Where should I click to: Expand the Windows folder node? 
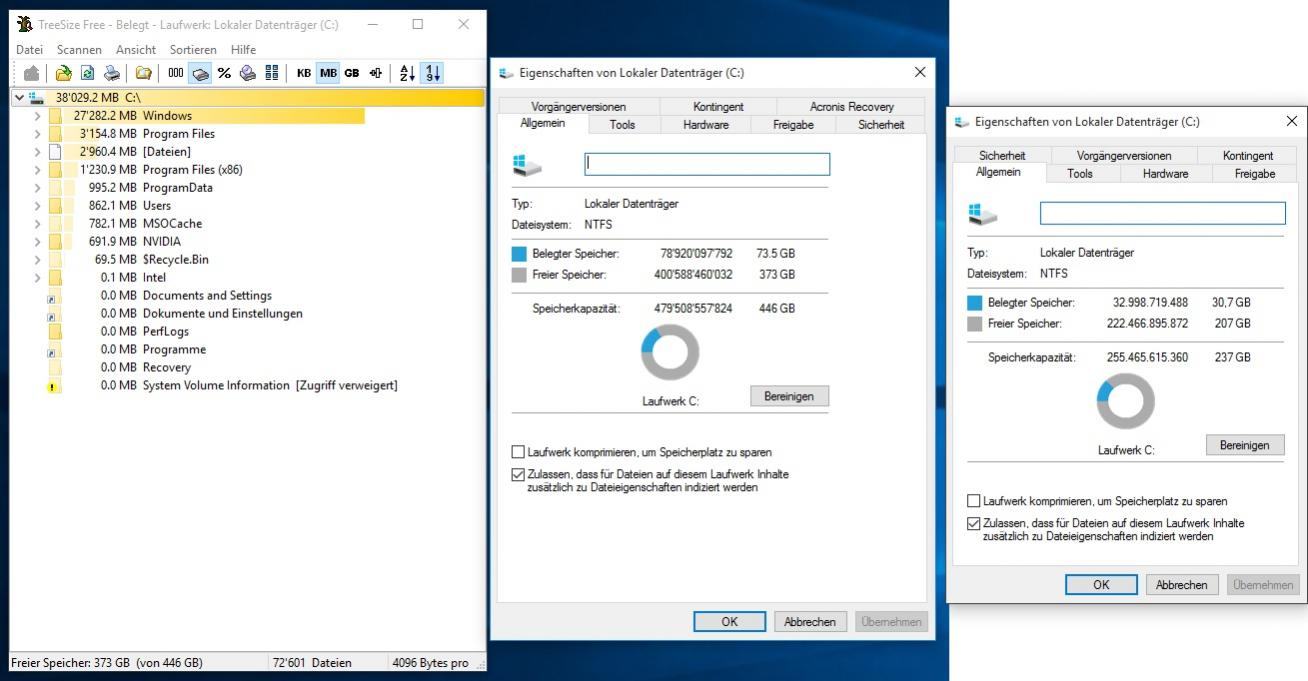38,116
